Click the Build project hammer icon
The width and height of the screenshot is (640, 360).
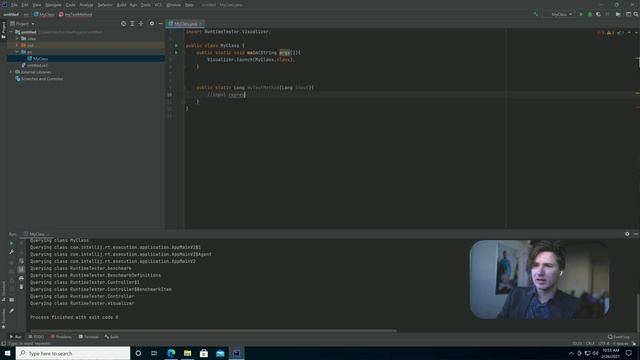(x=536, y=14)
